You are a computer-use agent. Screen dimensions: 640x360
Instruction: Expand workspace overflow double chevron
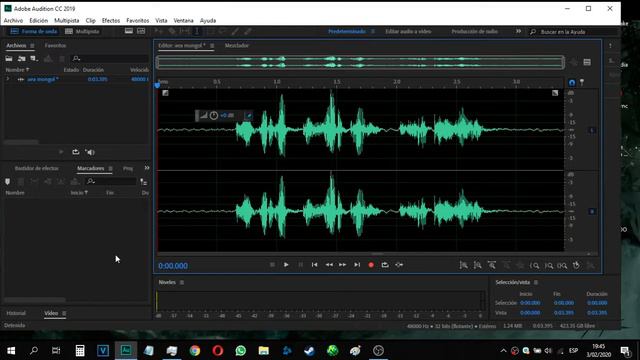tap(518, 31)
